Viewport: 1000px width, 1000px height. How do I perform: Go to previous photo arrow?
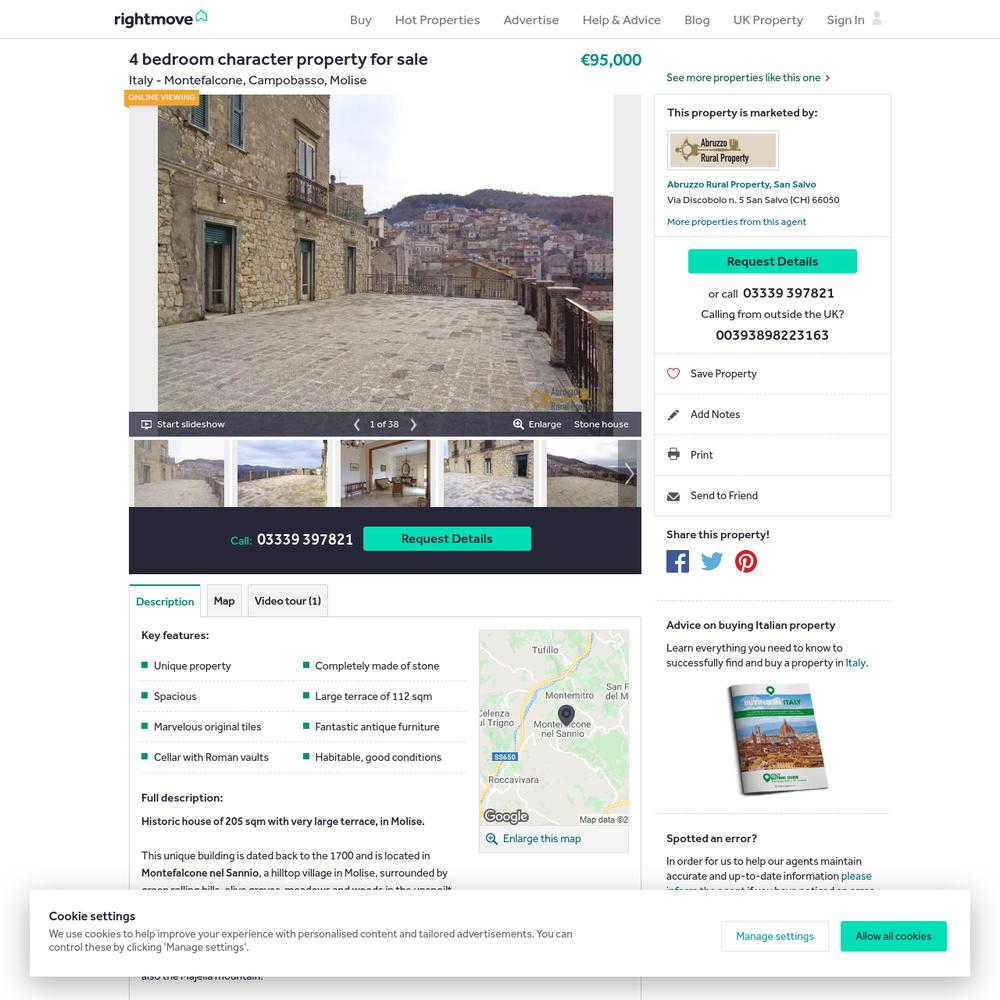tap(357, 425)
